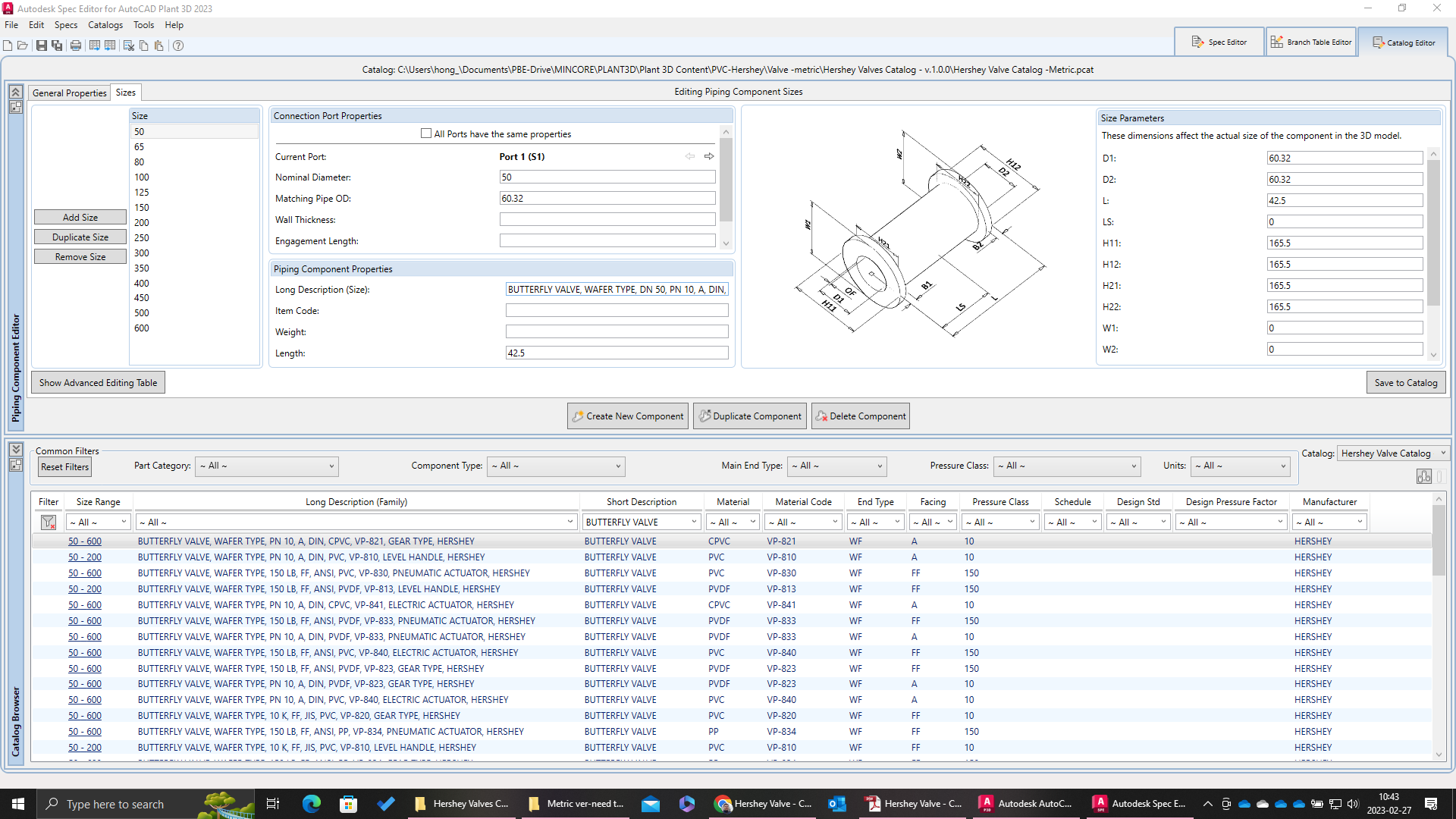Go to the next port with the arrow icon
1456x819 pixels.
[x=709, y=156]
